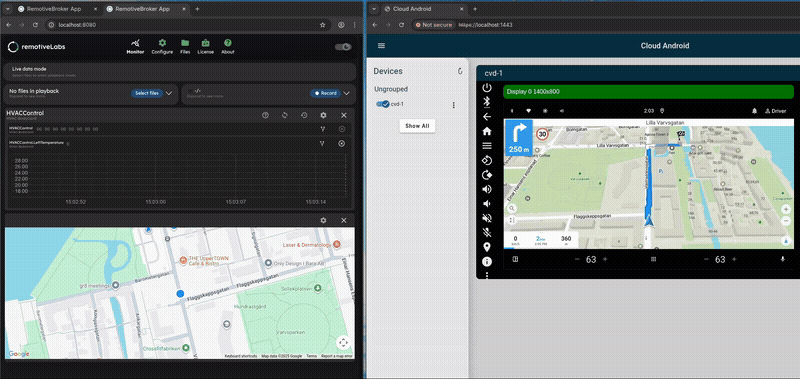Viewport: 800px width, 379px height.
Task: Open the cvd-1 more options menu
Action: [x=453, y=105]
